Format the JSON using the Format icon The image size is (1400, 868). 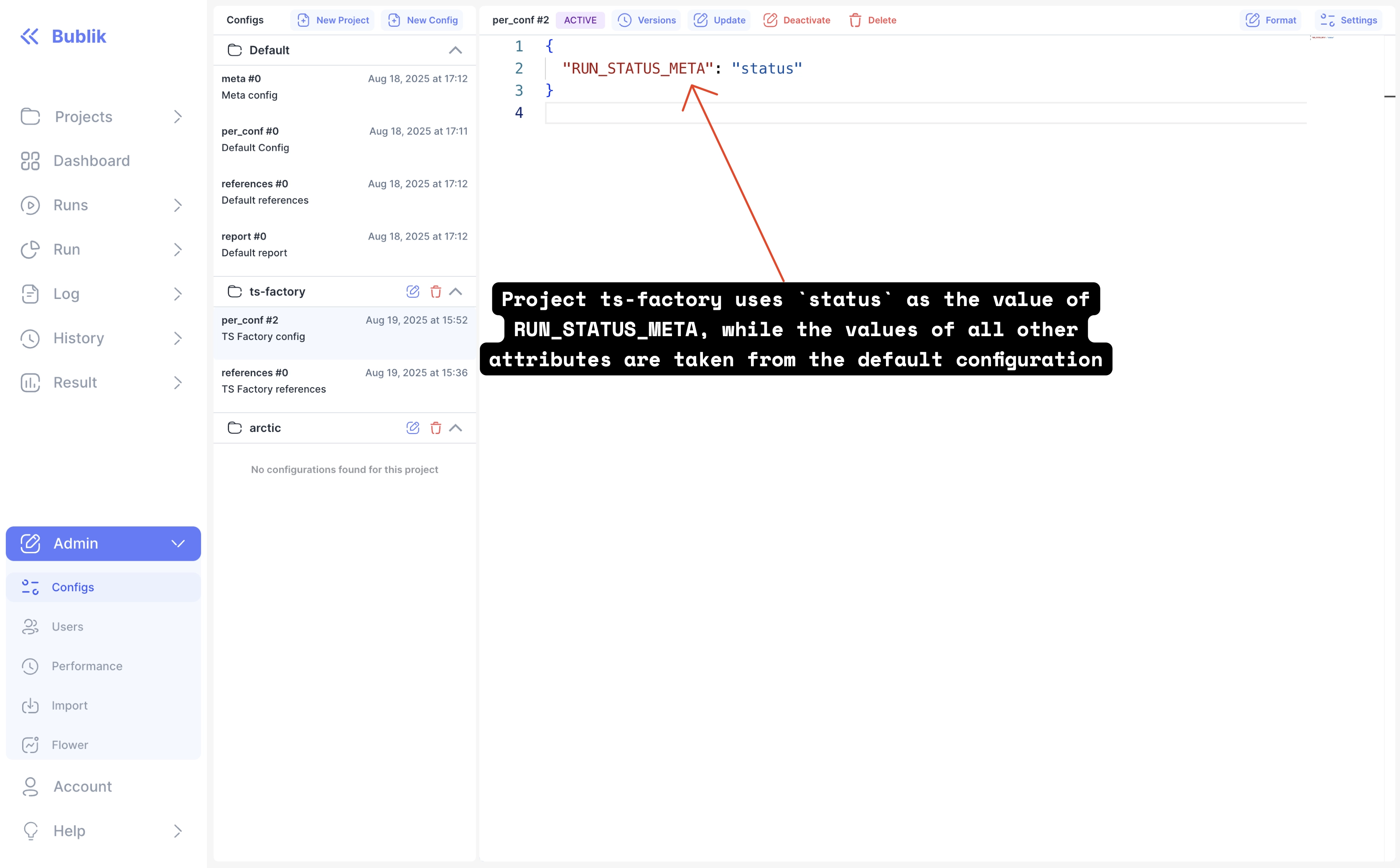1252,20
